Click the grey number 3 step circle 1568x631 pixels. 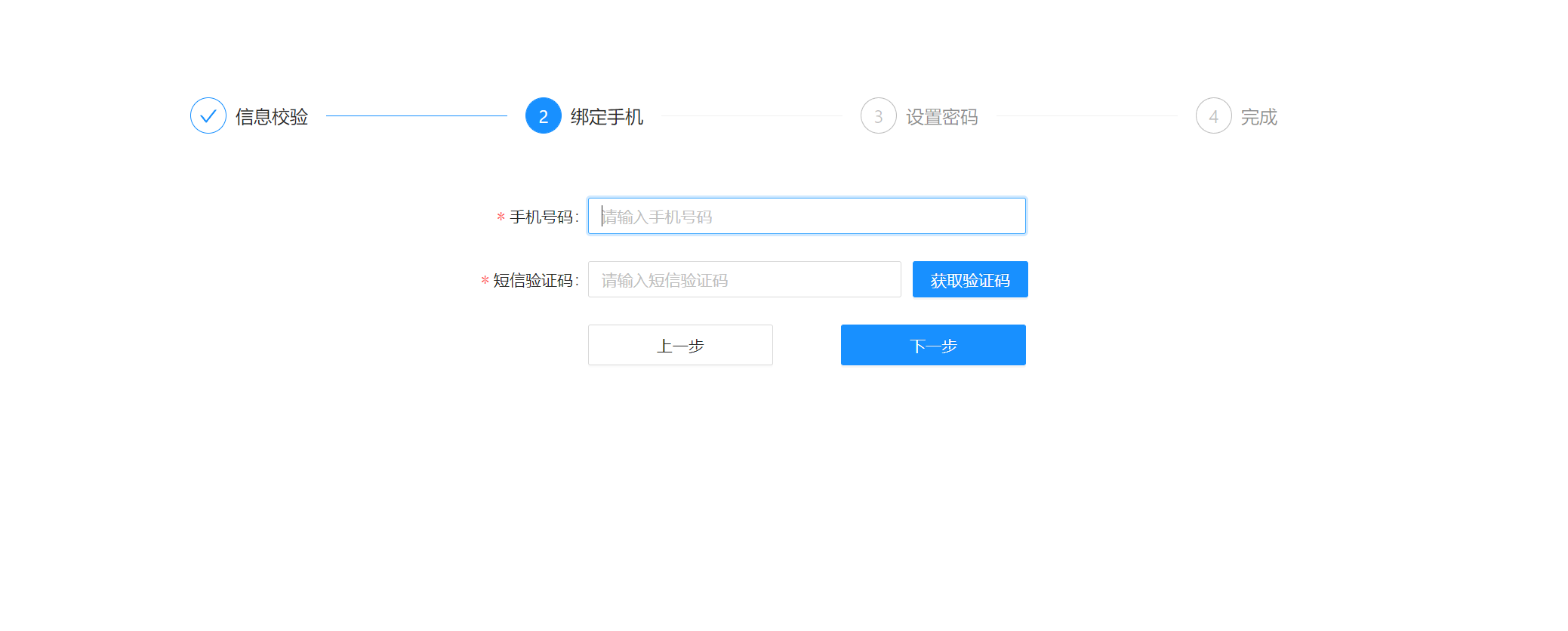pyautogui.click(x=879, y=115)
